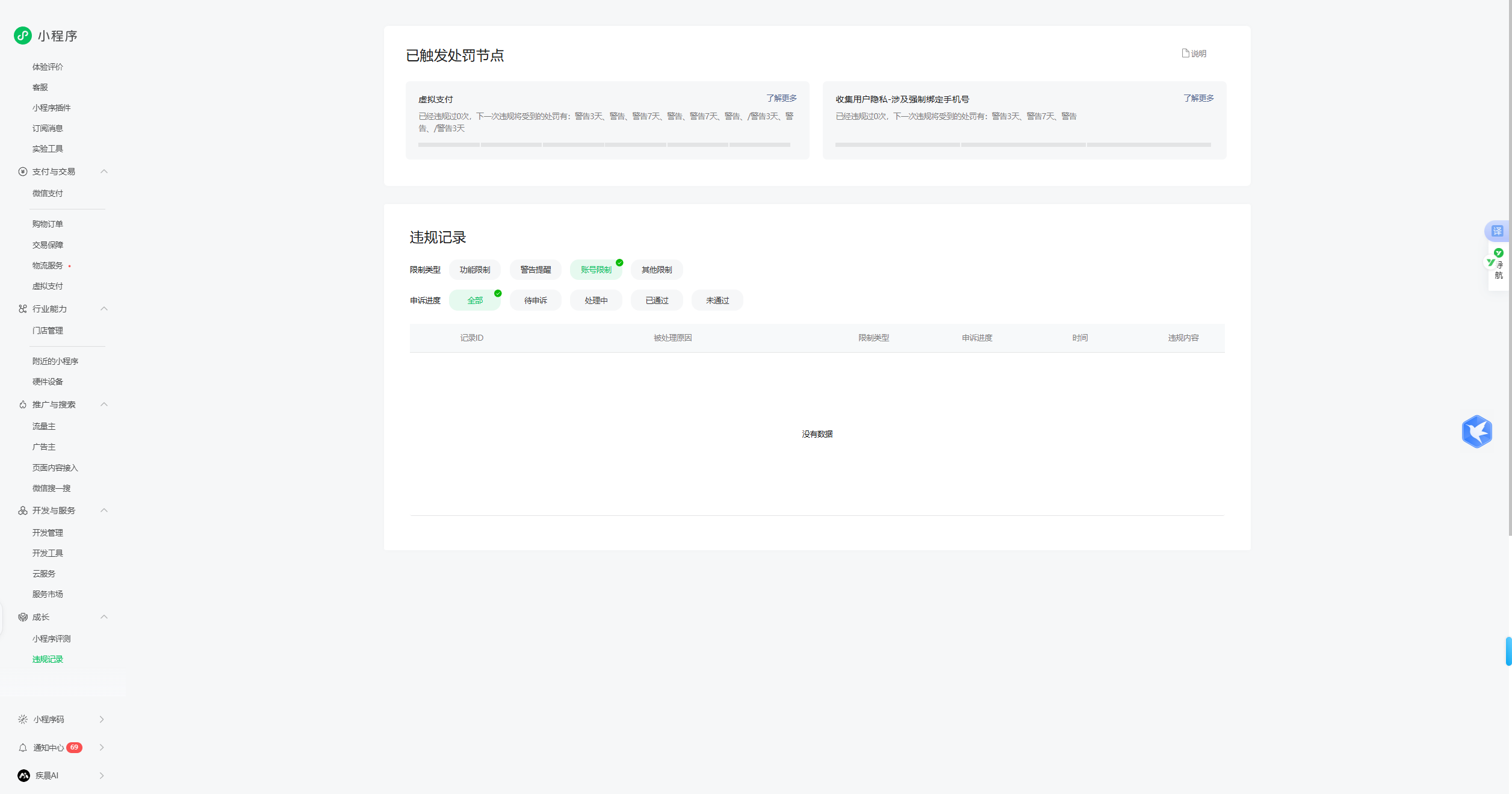Collapse the 推广与搜索 menu chevron
Viewport: 1512px width, 794px height.
point(104,405)
